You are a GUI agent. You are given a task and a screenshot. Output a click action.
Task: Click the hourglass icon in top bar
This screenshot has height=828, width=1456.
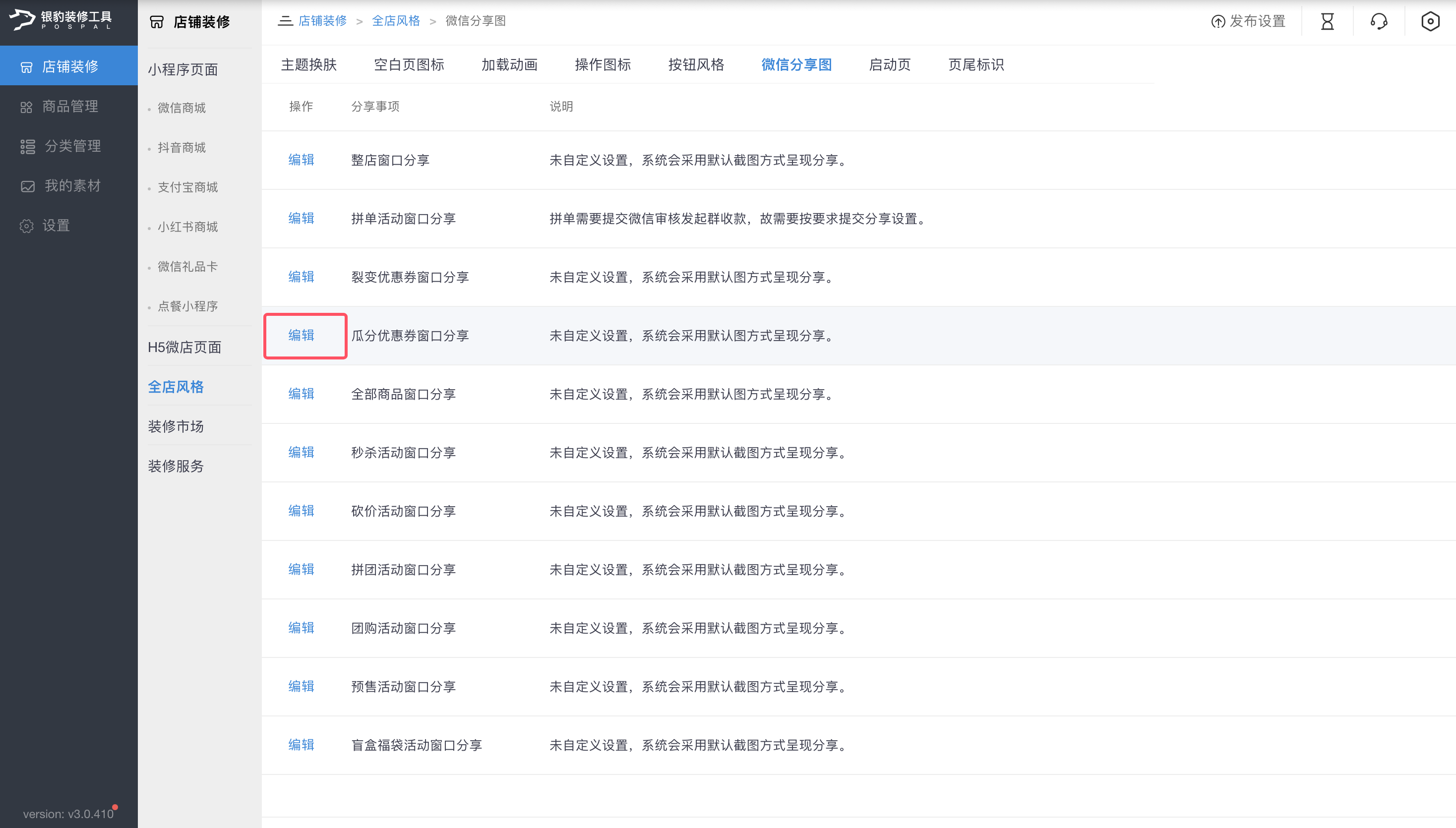click(x=1327, y=22)
